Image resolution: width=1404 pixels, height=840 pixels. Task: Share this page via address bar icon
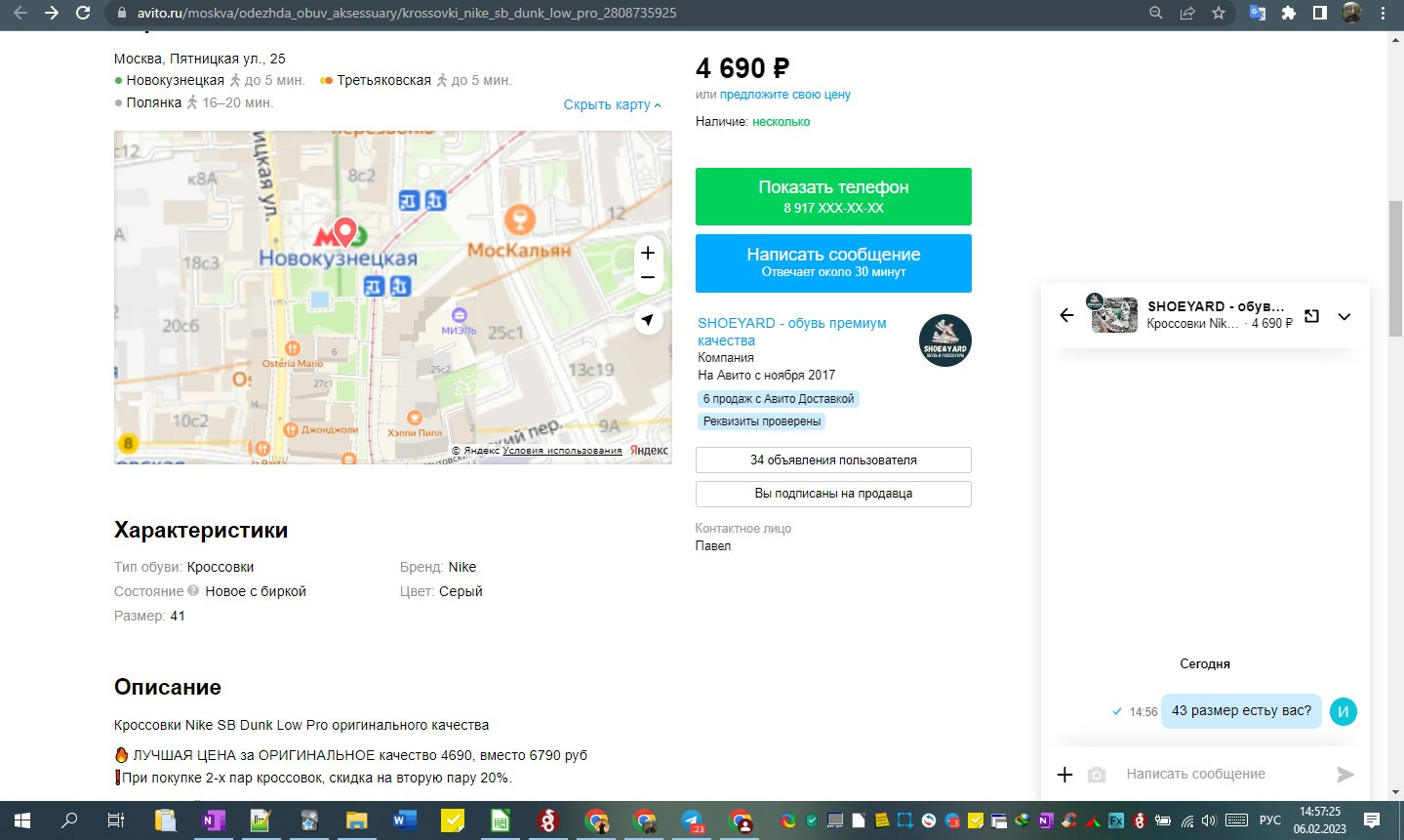(x=1187, y=13)
